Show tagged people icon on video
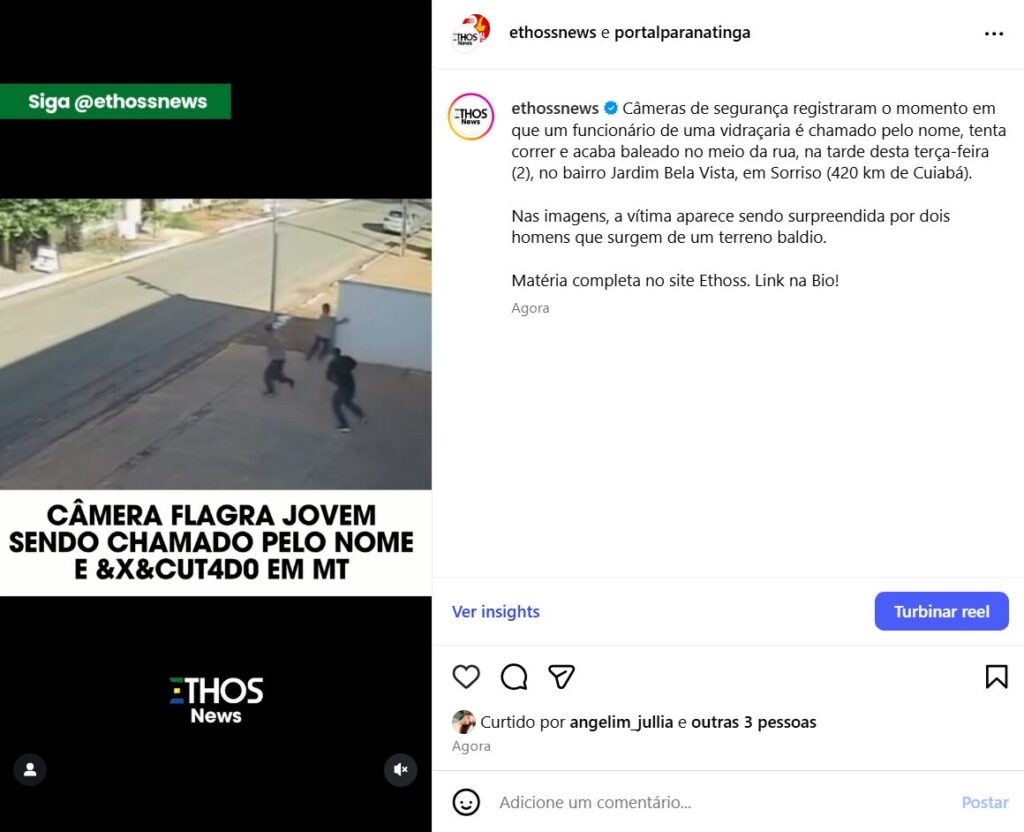The image size is (1024, 832). tap(30, 769)
